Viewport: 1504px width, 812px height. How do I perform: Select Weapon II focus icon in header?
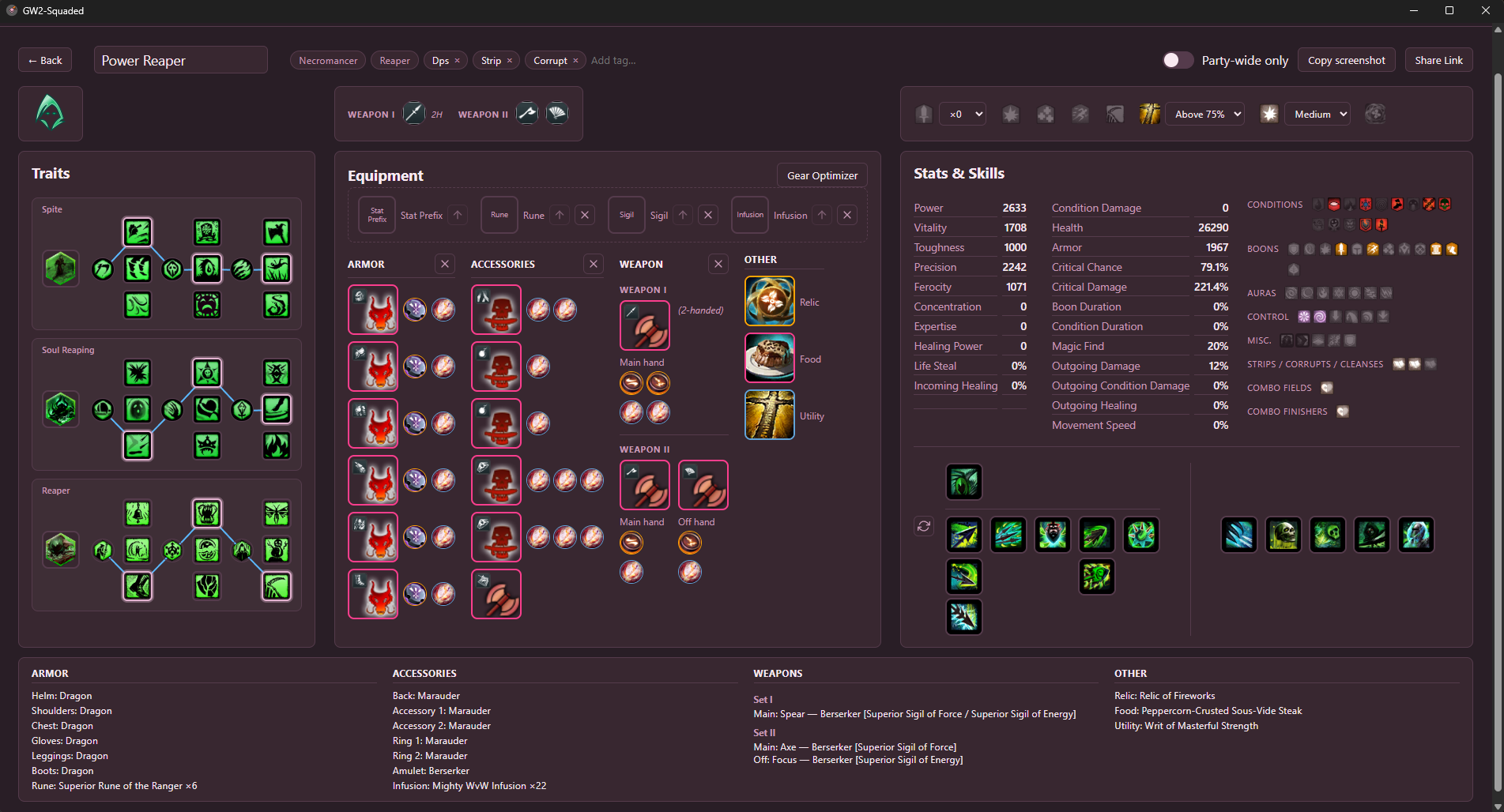tap(557, 114)
